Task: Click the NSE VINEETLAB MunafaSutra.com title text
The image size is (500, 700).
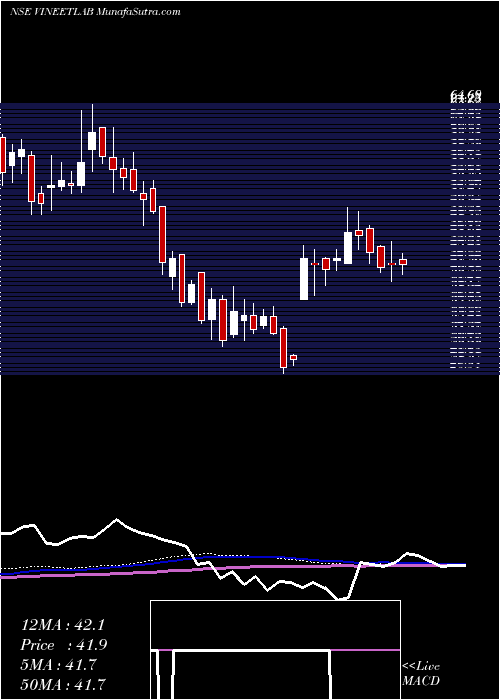Action: click(x=95, y=12)
